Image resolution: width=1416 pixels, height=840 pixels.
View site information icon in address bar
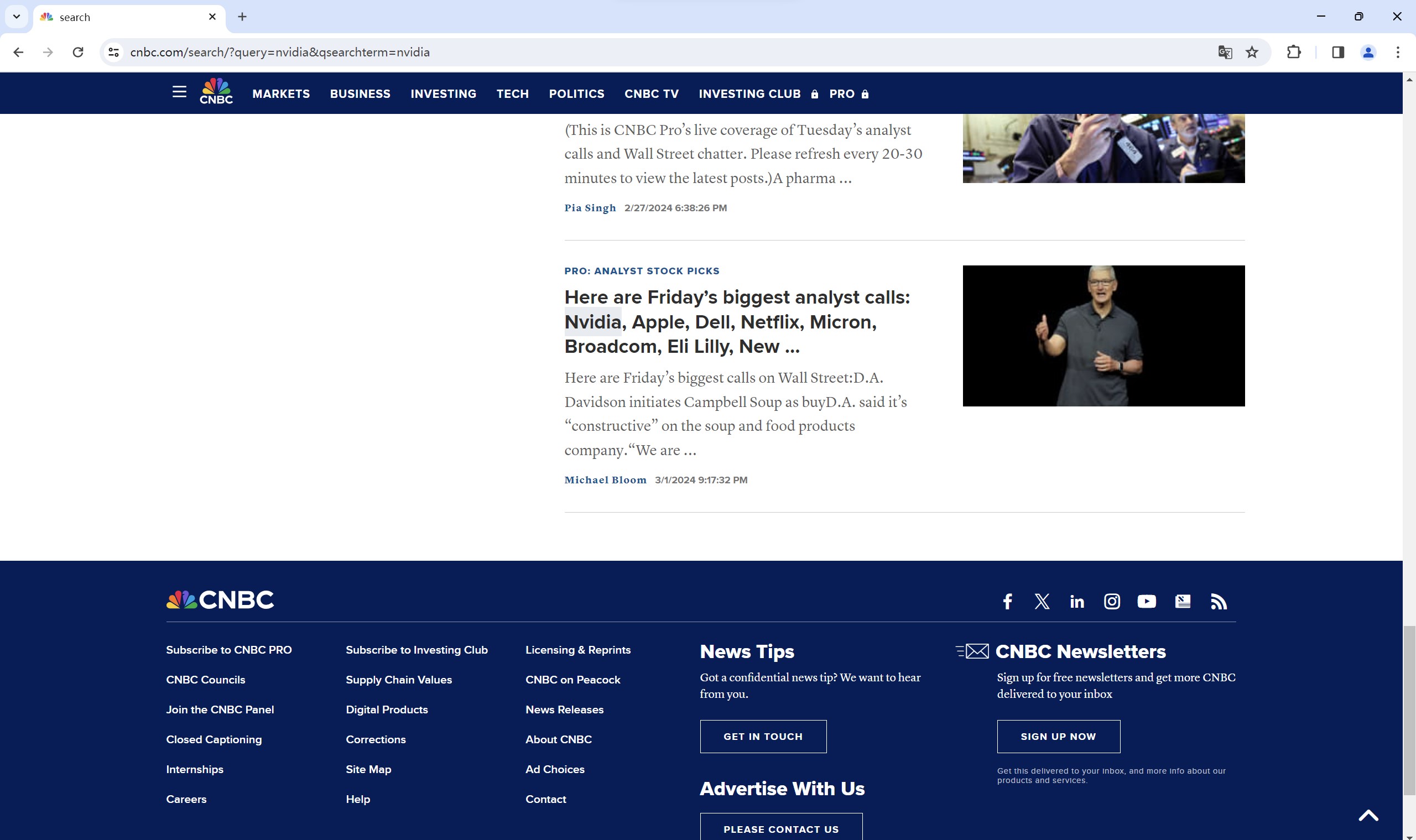point(114,52)
